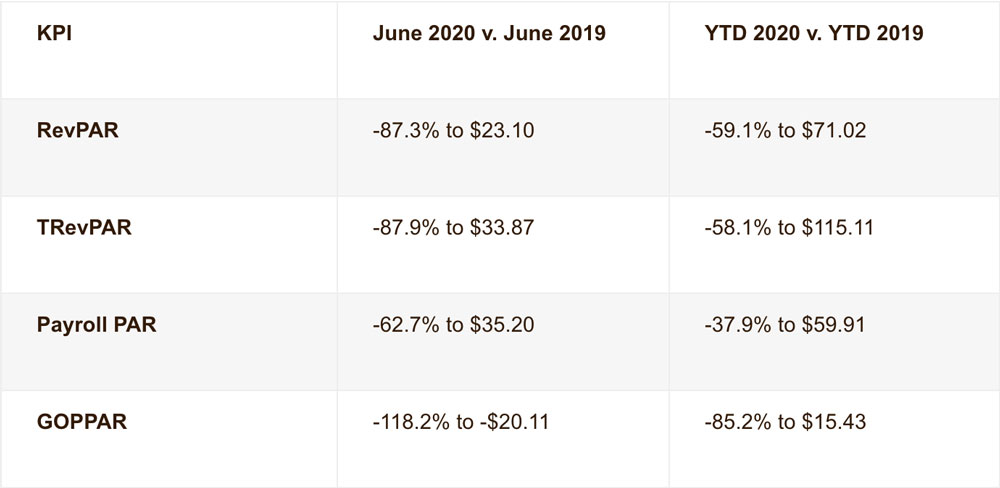The image size is (1000, 488).
Task: Click the -37.9% percentage figure
Action: 733,324
